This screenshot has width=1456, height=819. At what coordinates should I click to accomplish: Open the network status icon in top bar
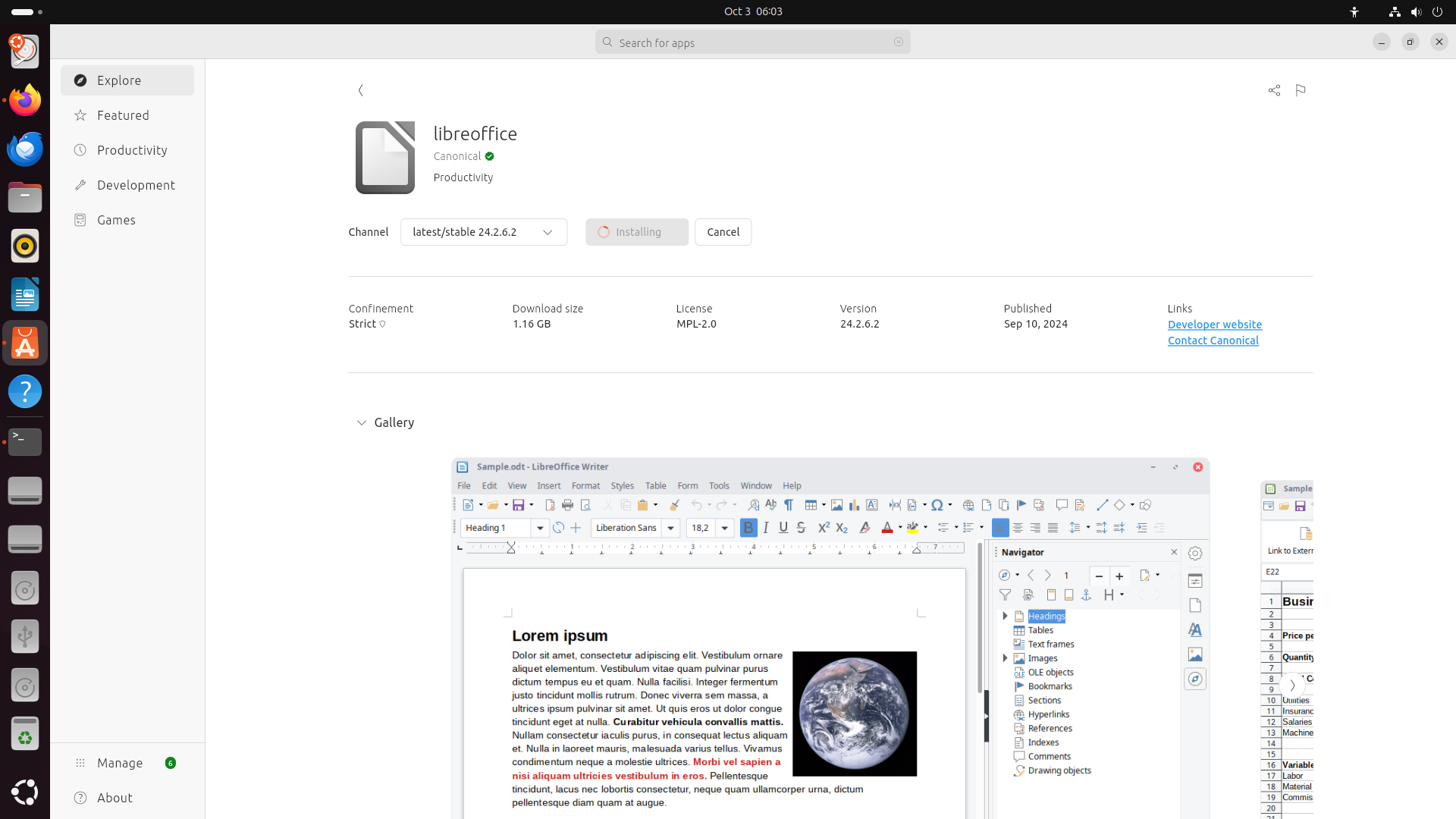click(x=1395, y=11)
